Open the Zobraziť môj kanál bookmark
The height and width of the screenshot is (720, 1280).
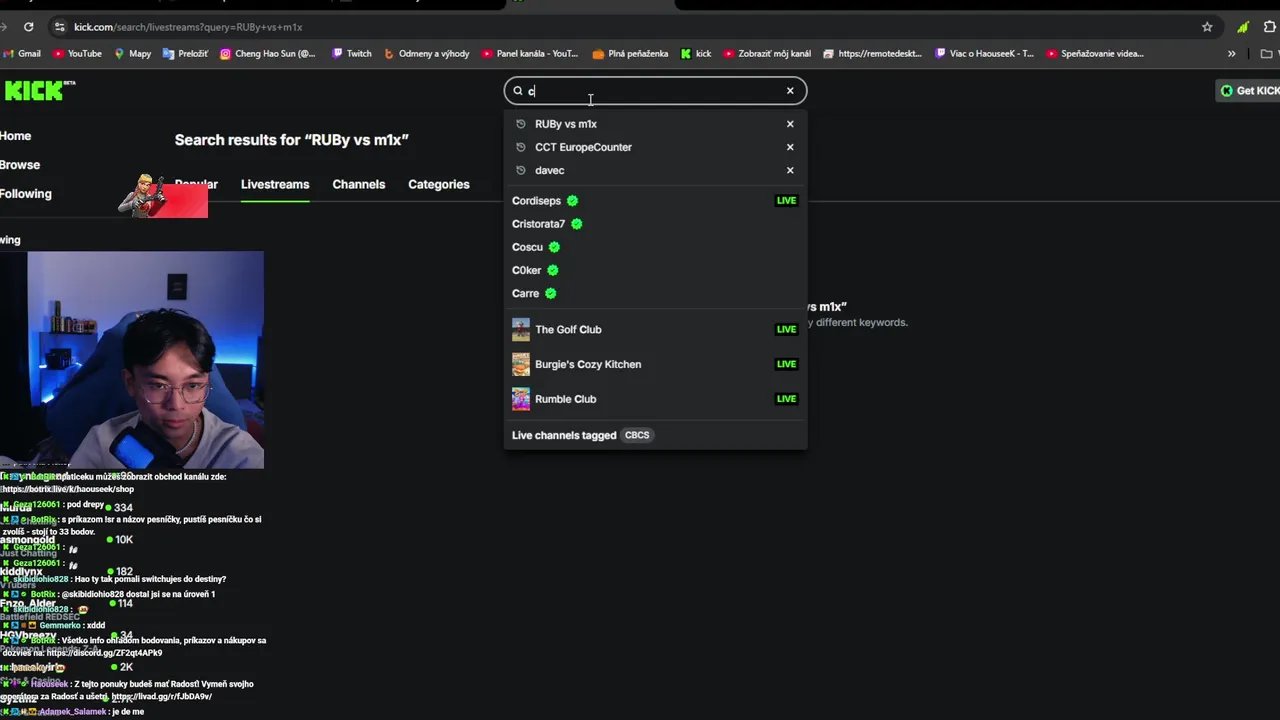(767, 54)
